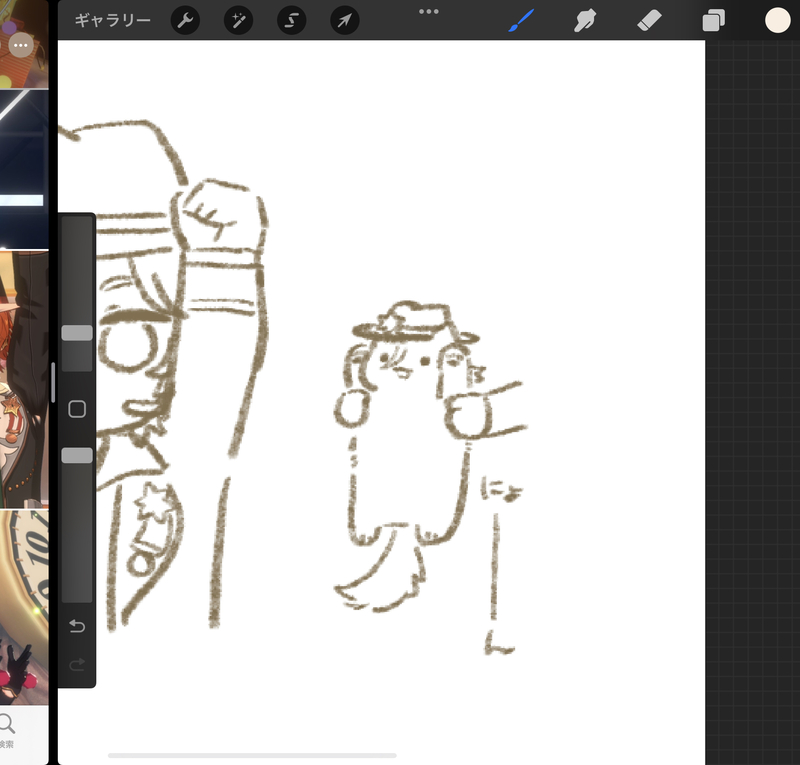Screen dimensions: 800x765
Task: Open search in the side app
Action: (7, 730)
